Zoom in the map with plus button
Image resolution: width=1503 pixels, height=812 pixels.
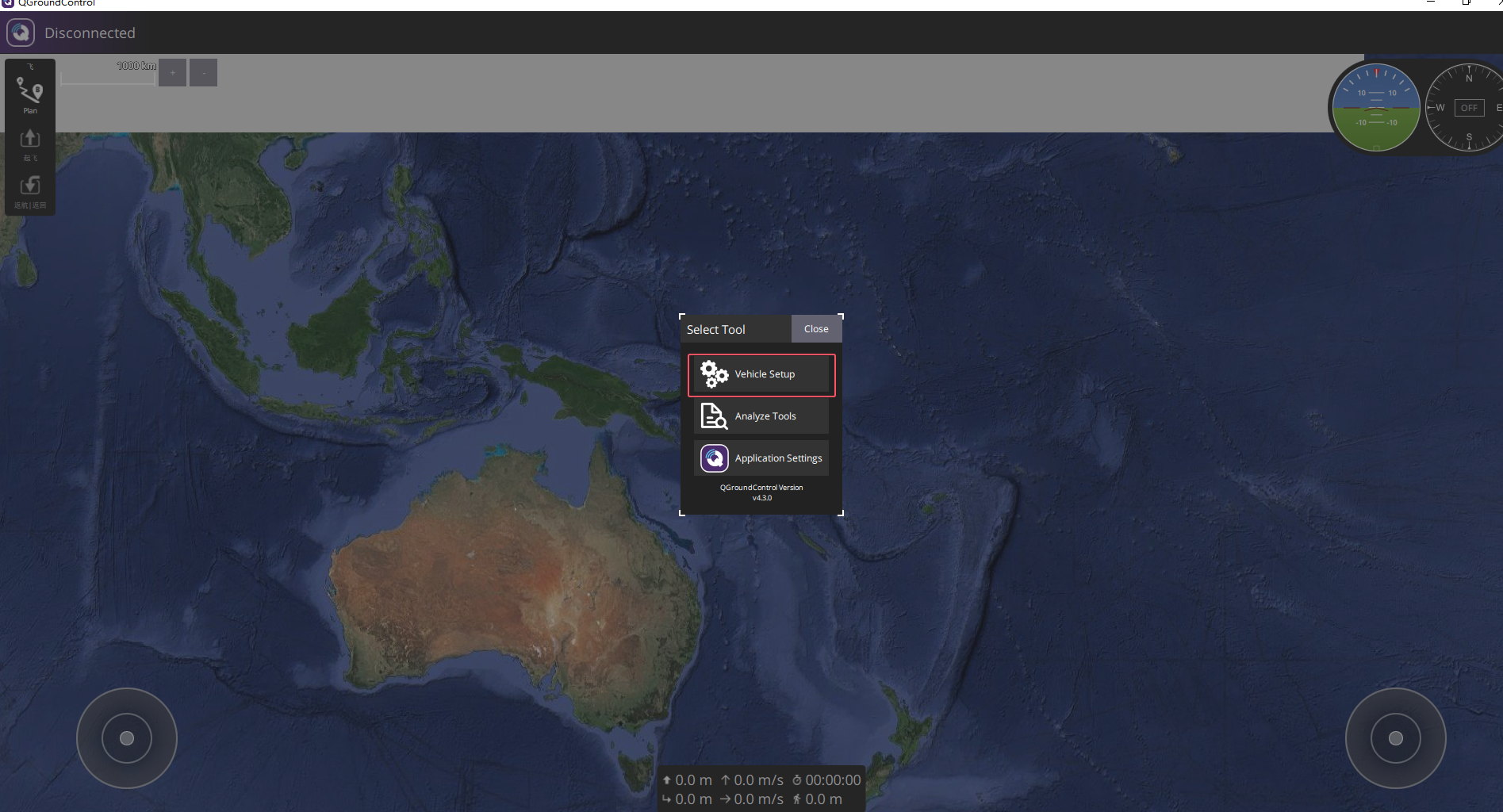[x=172, y=73]
